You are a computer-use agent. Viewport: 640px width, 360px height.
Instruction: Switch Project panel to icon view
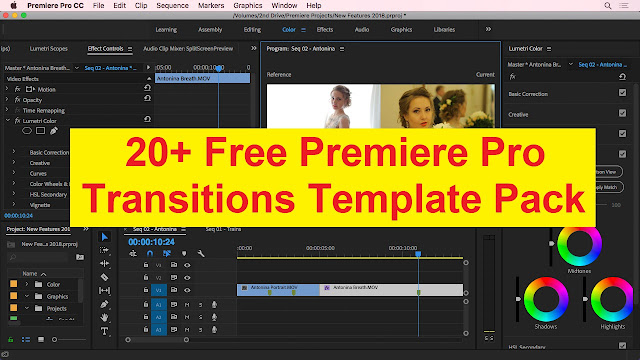[41, 340]
